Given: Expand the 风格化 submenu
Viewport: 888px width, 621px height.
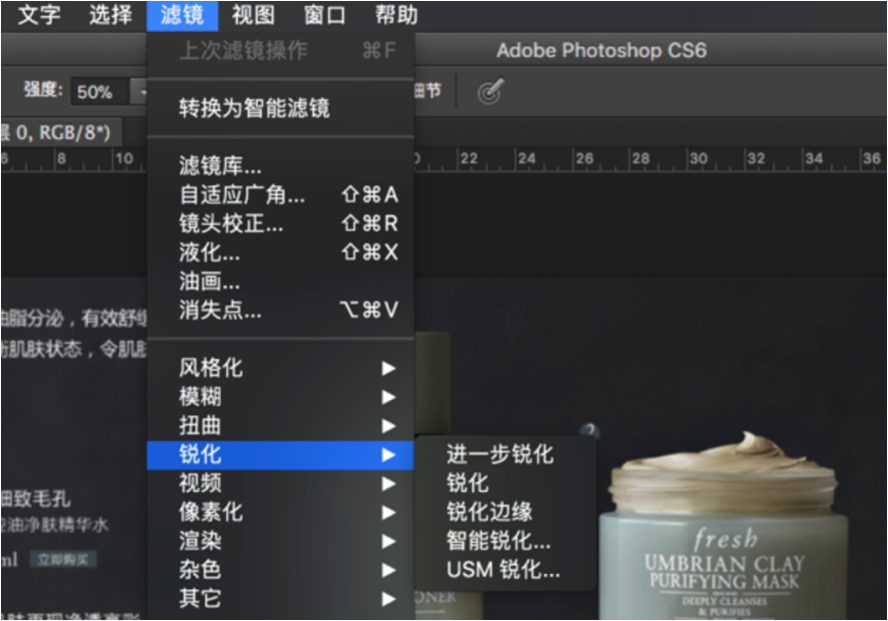Looking at the screenshot, I should click(210, 368).
